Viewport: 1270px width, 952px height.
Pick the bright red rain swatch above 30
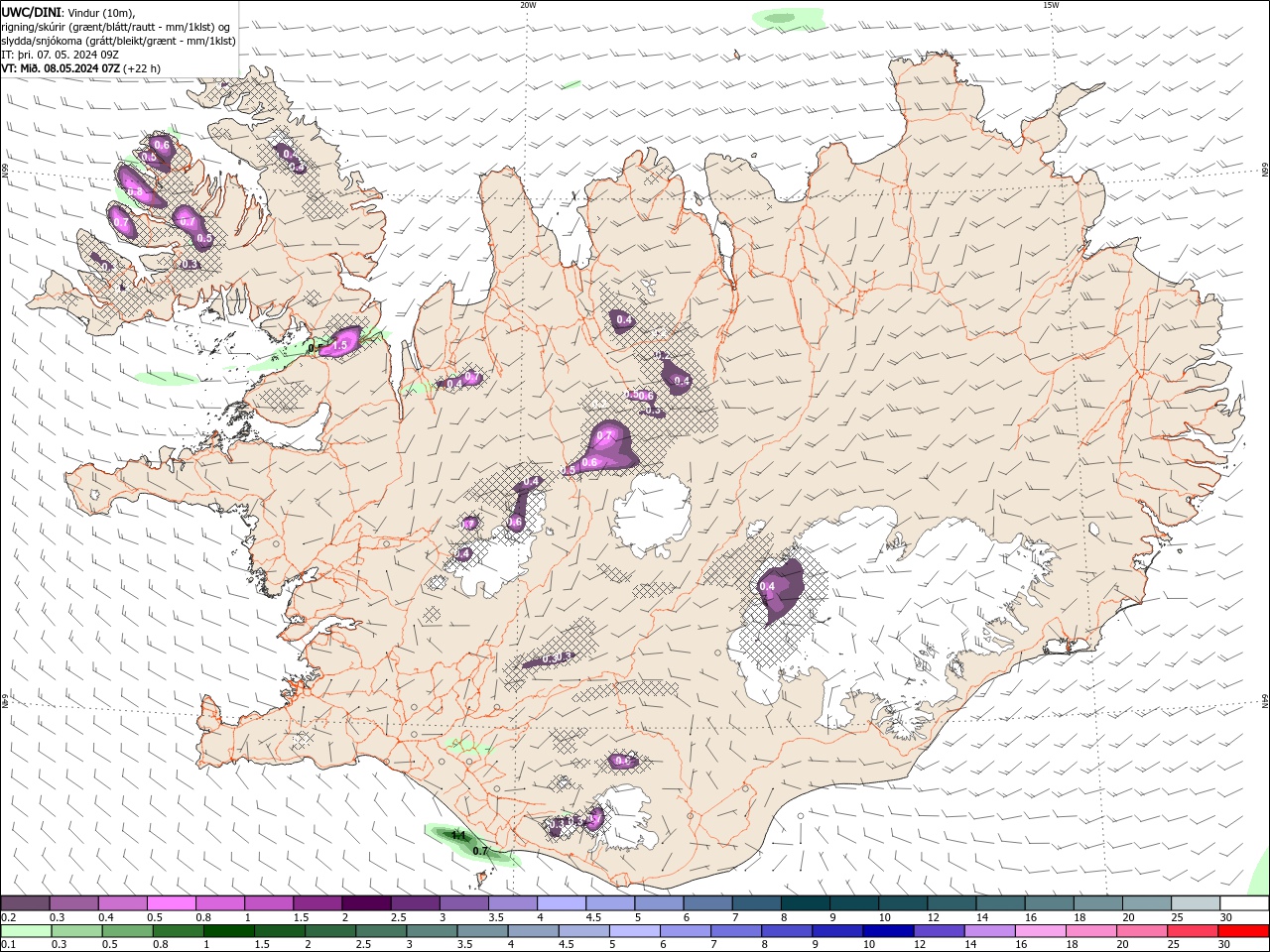coord(1244,931)
